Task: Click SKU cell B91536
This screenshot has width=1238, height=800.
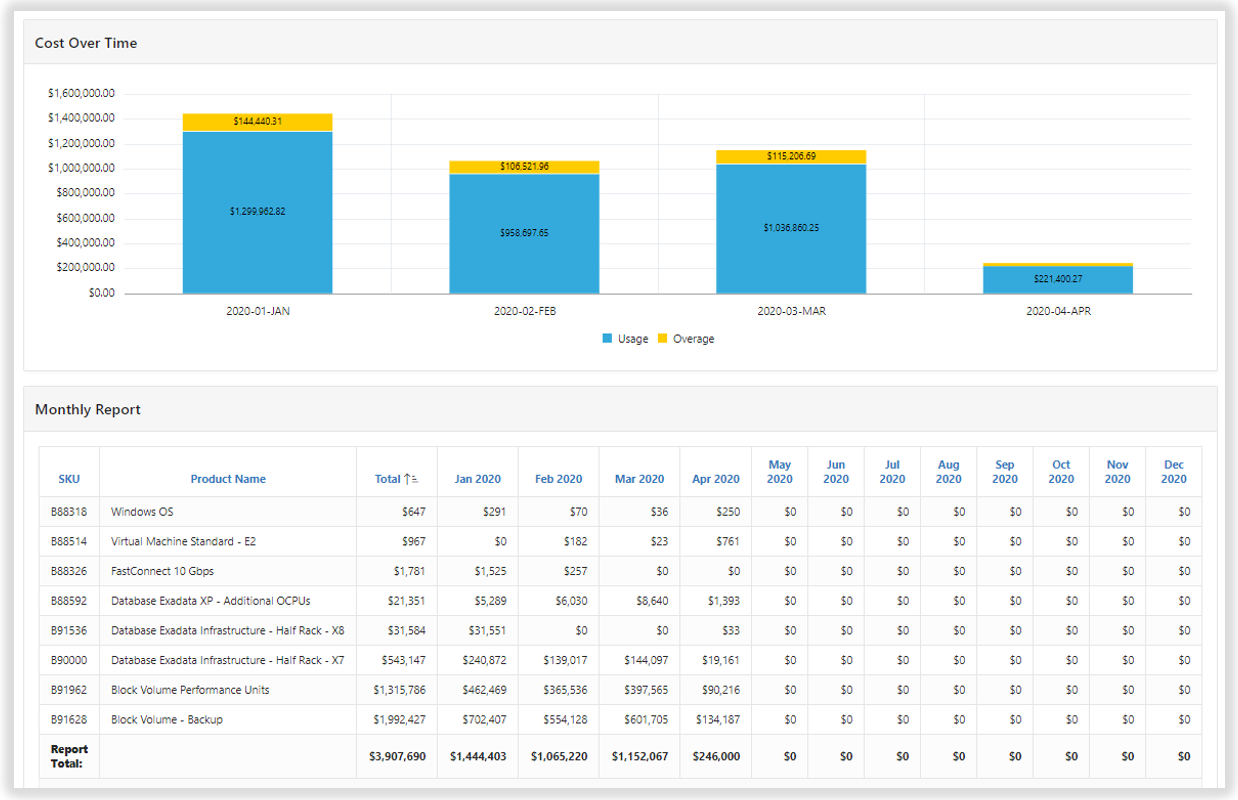Action: 69,630
